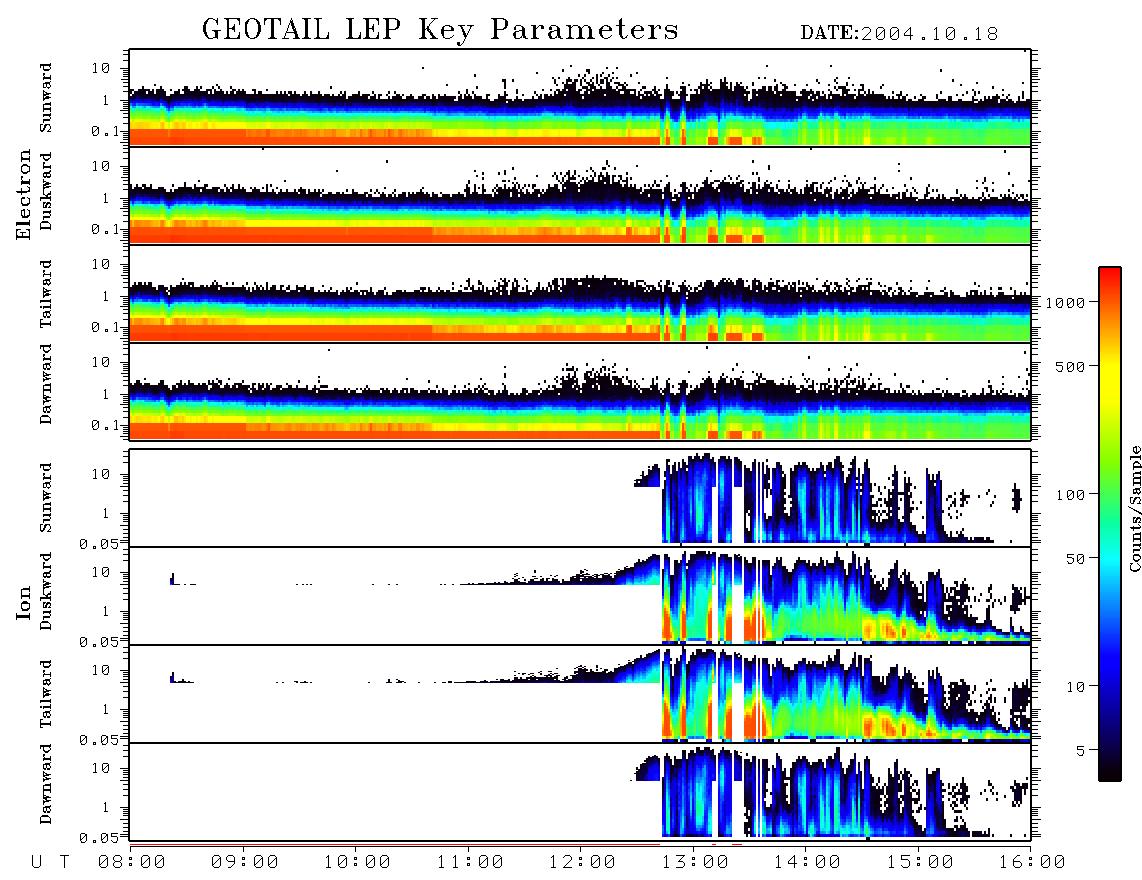The width and height of the screenshot is (1142, 880).
Task: Click the Ion "Sunward" panel label
Action: (46, 498)
